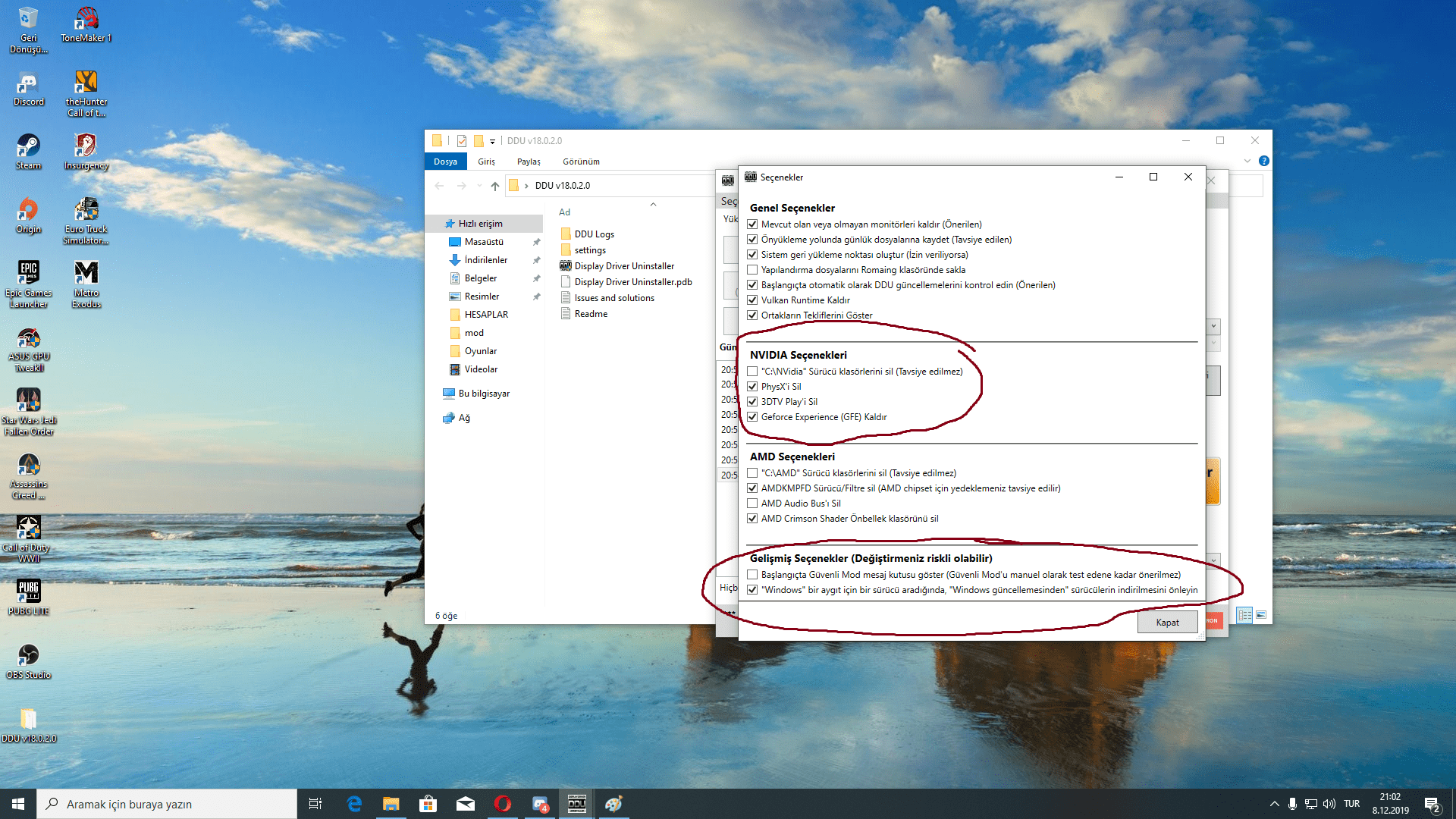Enable 'Başlangıçta Güvenli Mod mesaj kutusu göster'
Screen dimensions: 1456x819
click(x=752, y=575)
